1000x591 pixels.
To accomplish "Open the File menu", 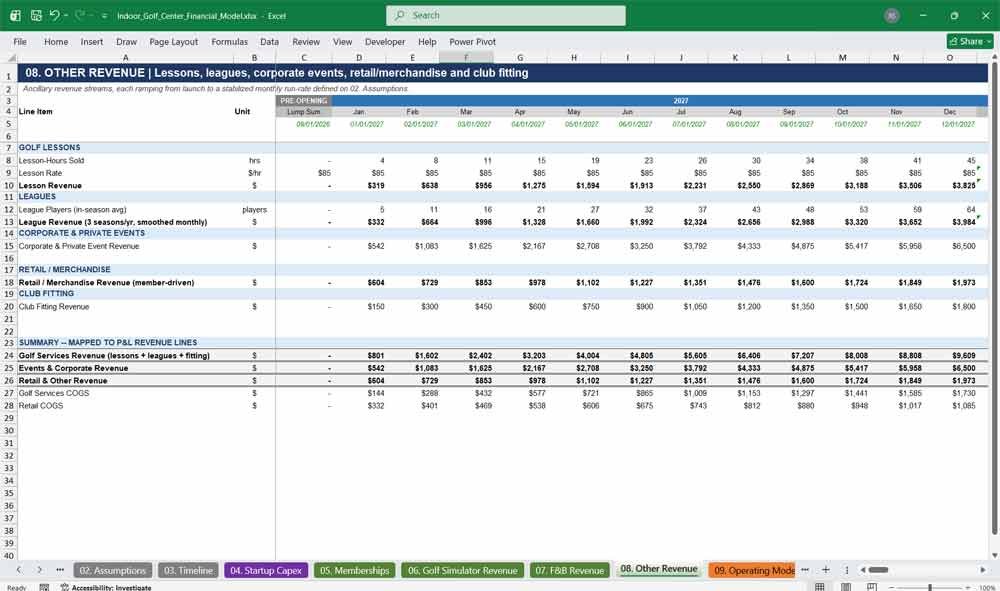I will [20, 41].
